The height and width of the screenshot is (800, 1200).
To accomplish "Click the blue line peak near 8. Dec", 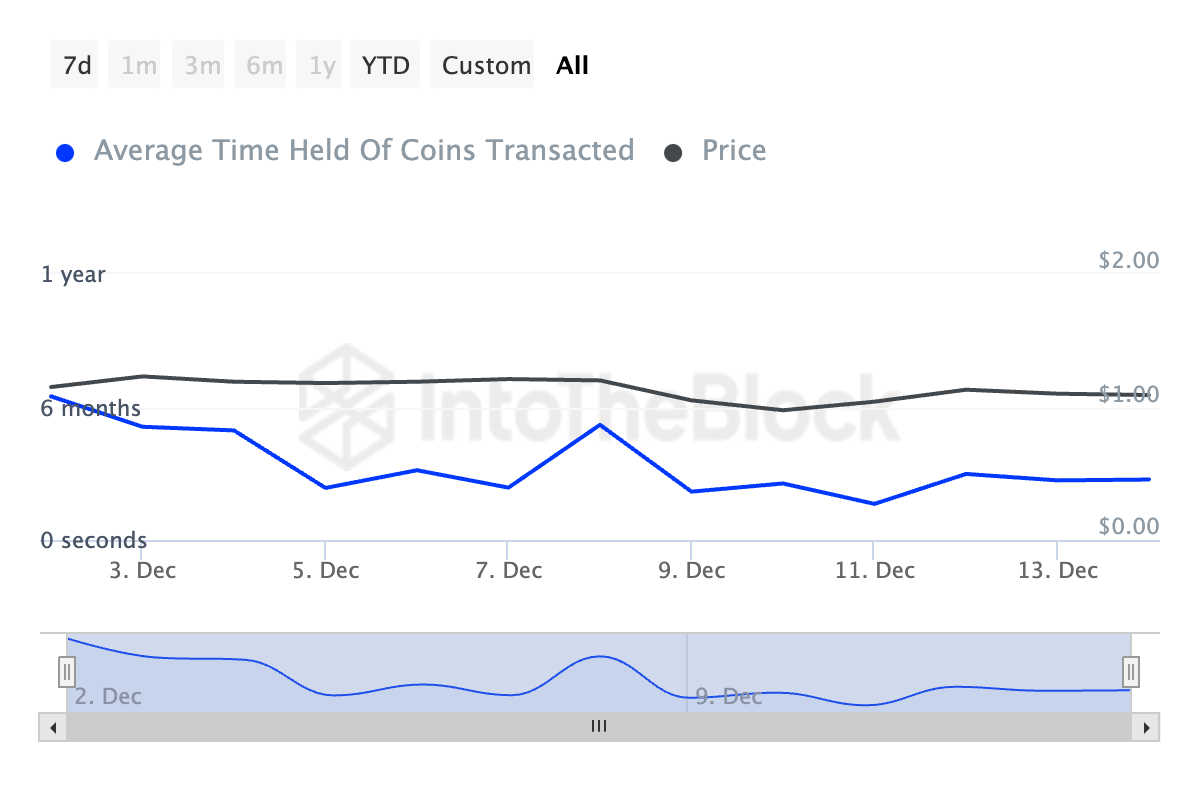I will point(600,426).
